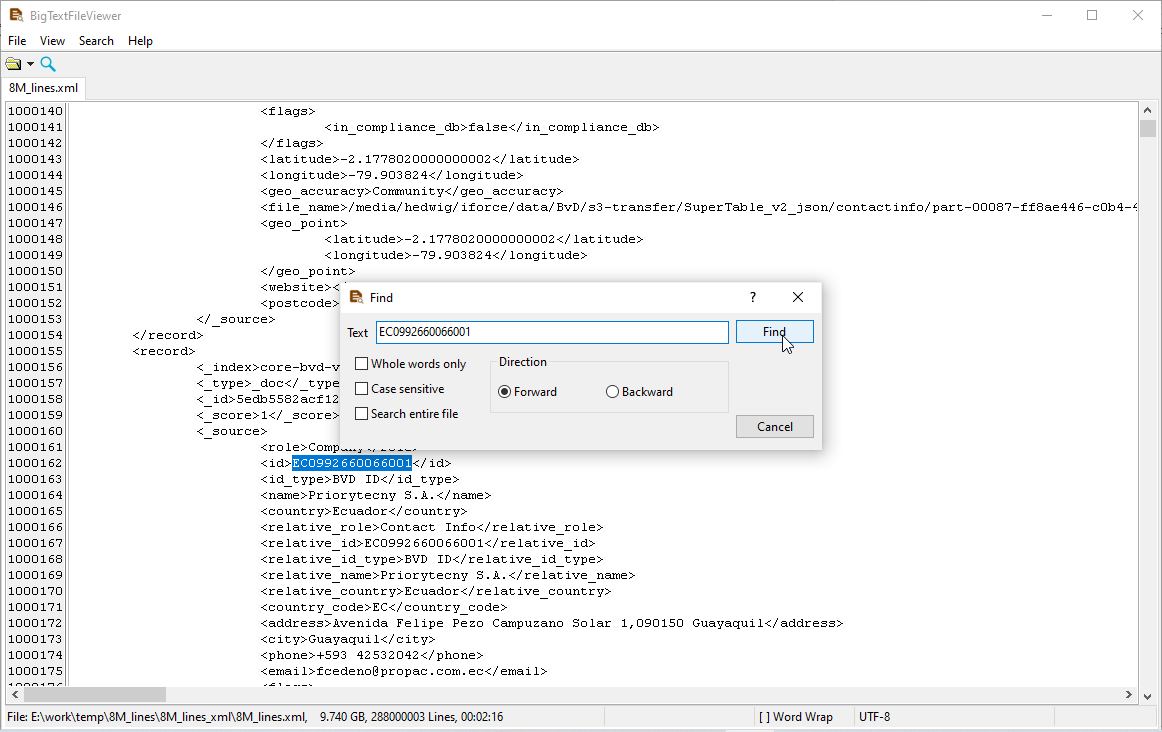Click the Find button
This screenshot has height=732, width=1162.
point(774,332)
